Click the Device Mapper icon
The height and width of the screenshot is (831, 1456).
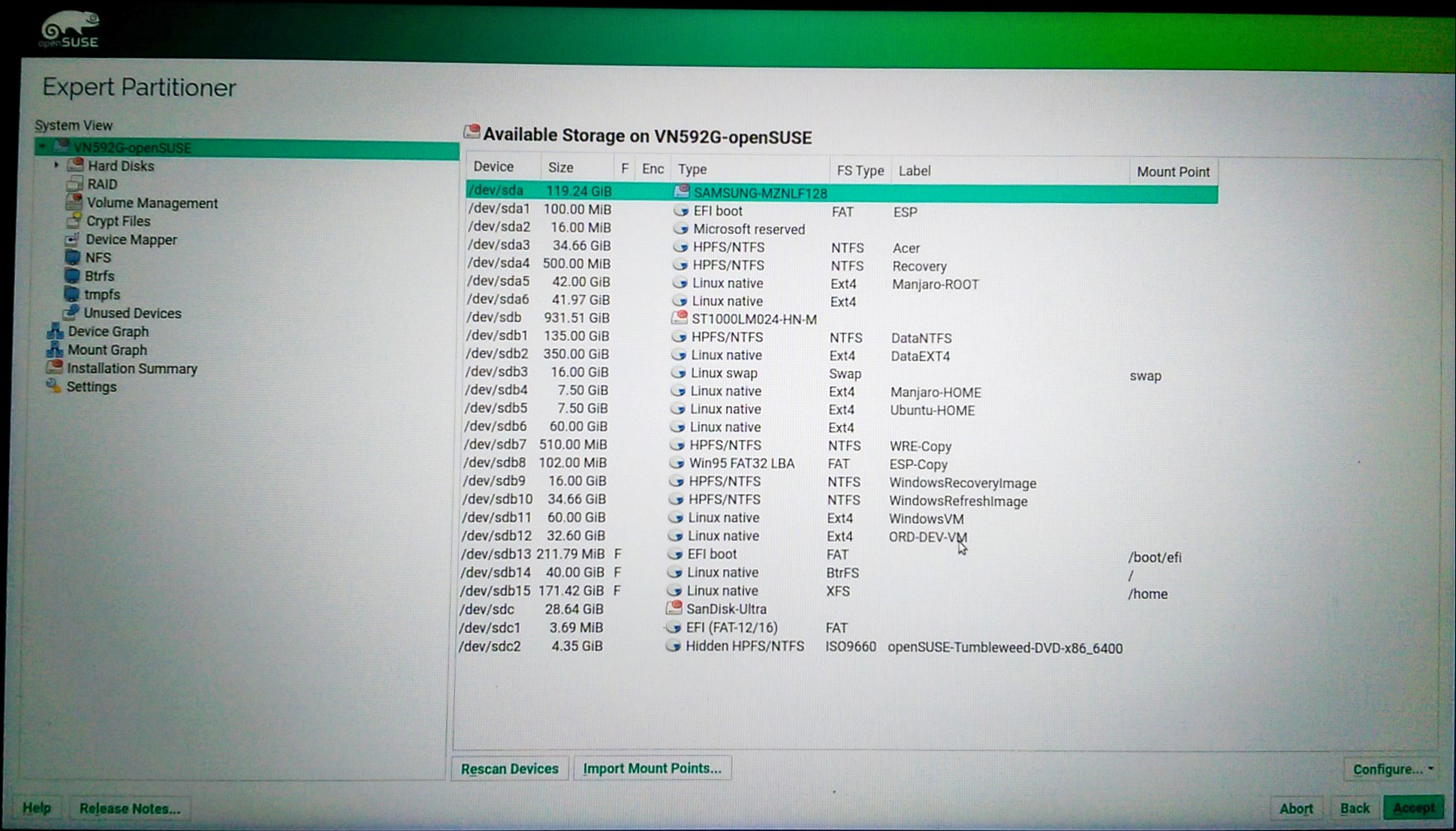pos(73,239)
